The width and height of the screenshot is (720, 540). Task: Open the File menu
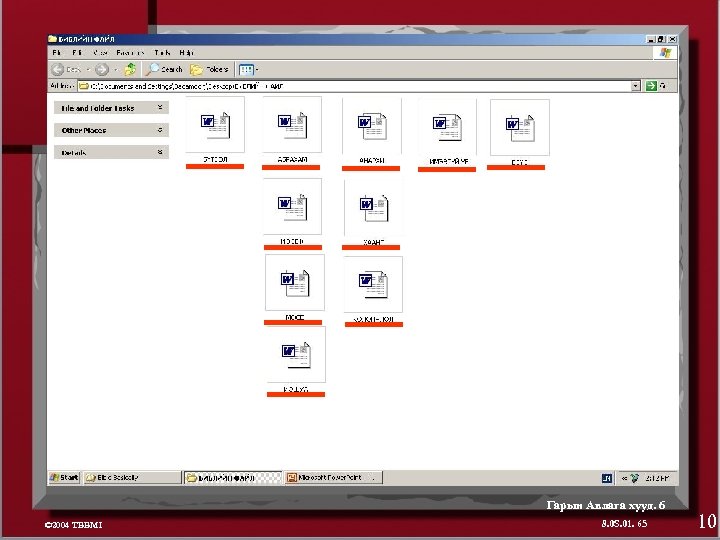coord(56,53)
